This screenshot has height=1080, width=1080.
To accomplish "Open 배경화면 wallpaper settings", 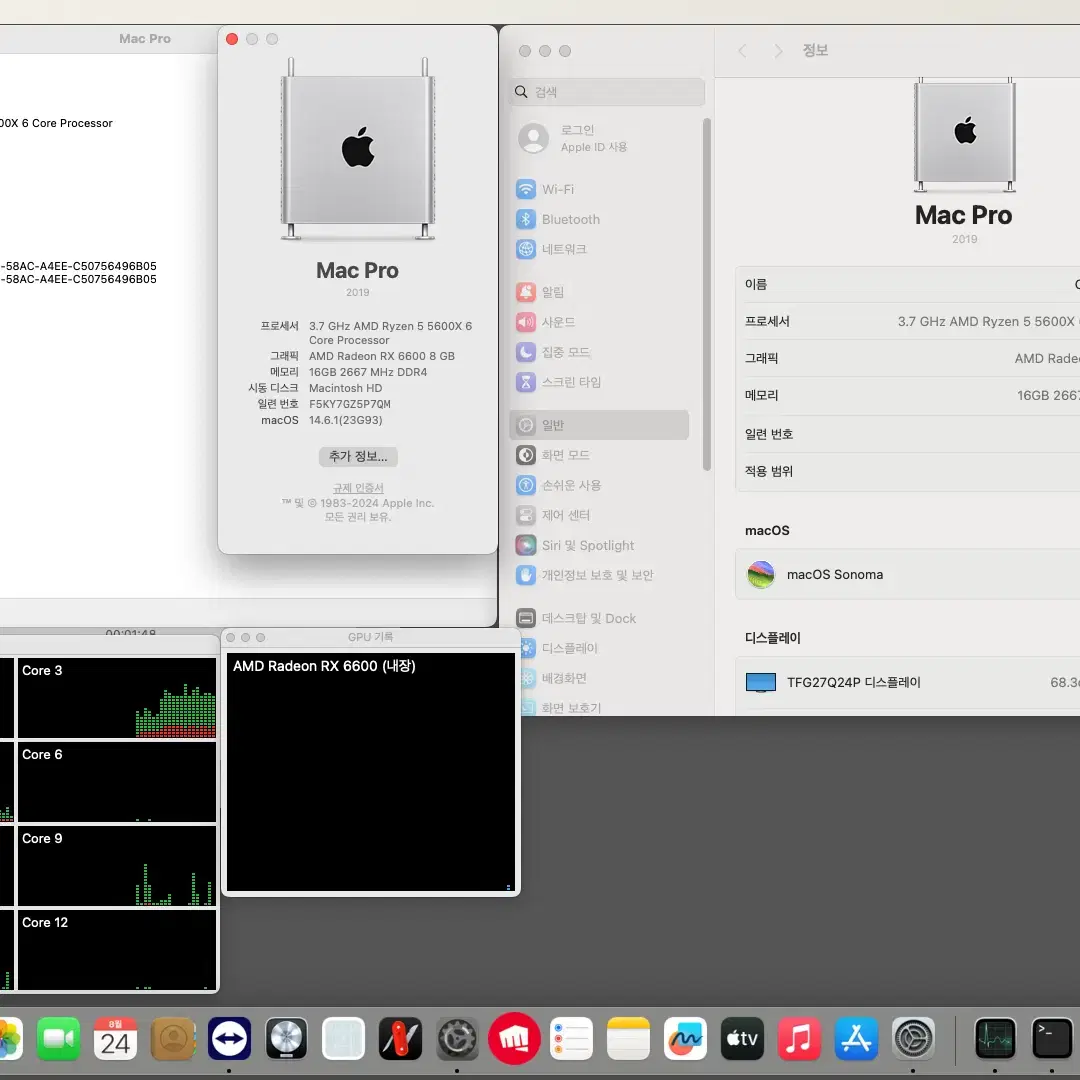I will pos(599,678).
